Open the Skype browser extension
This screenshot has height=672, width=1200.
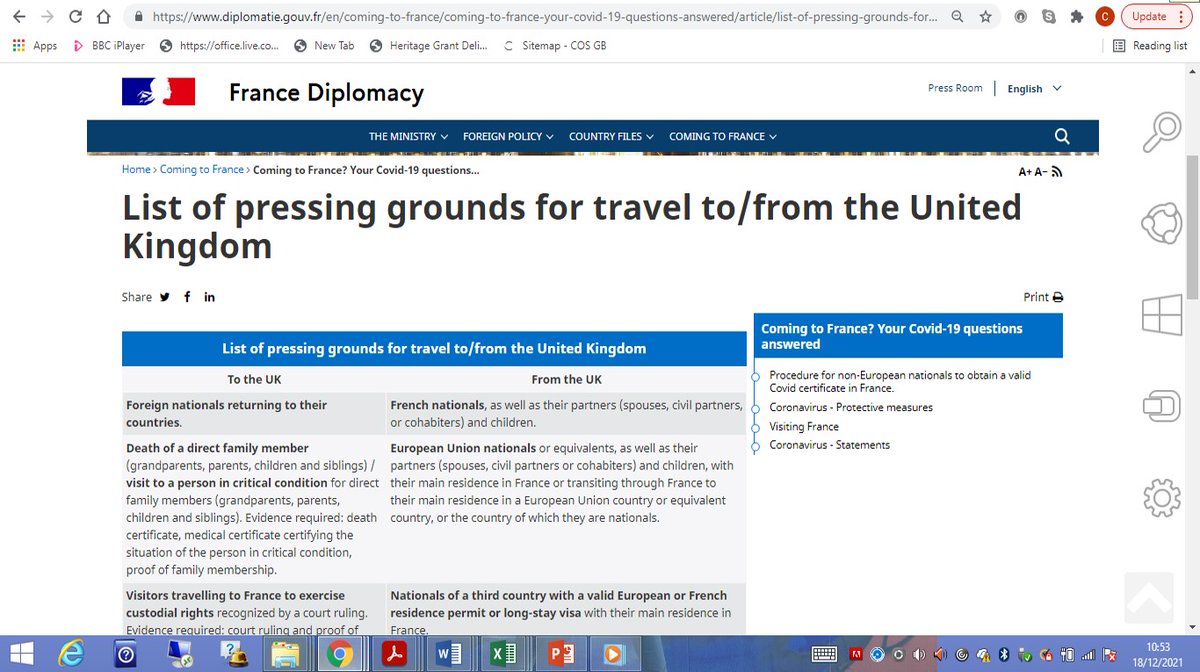(x=1048, y=17)
